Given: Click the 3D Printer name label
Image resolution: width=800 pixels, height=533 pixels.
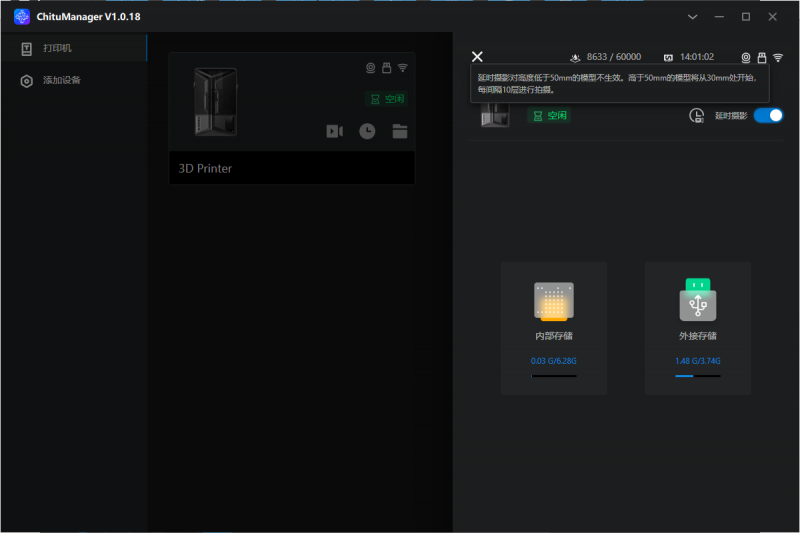Looking at the screenshot, I should click(x=205, y=169).
